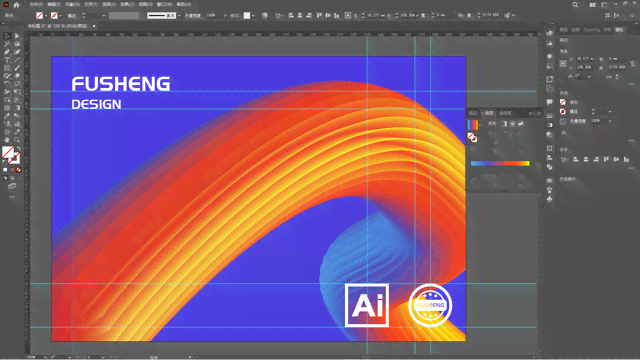Click the globe recolor artwork icon in control bar
Screen dimensions: 640x360
coord(264,16)
